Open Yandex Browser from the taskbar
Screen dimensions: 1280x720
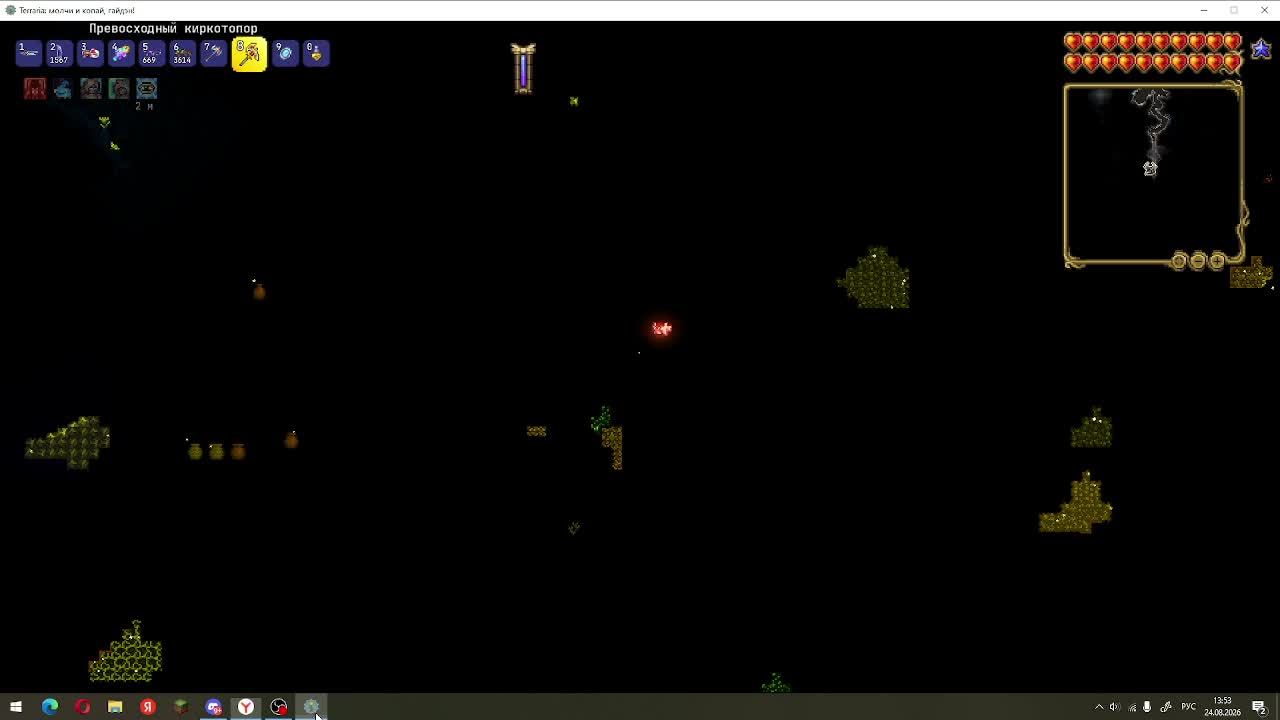point(245,707)
